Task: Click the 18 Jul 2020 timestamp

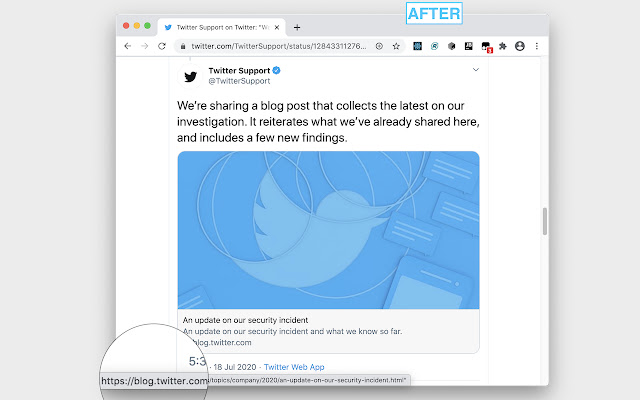Action: point(235,367)
